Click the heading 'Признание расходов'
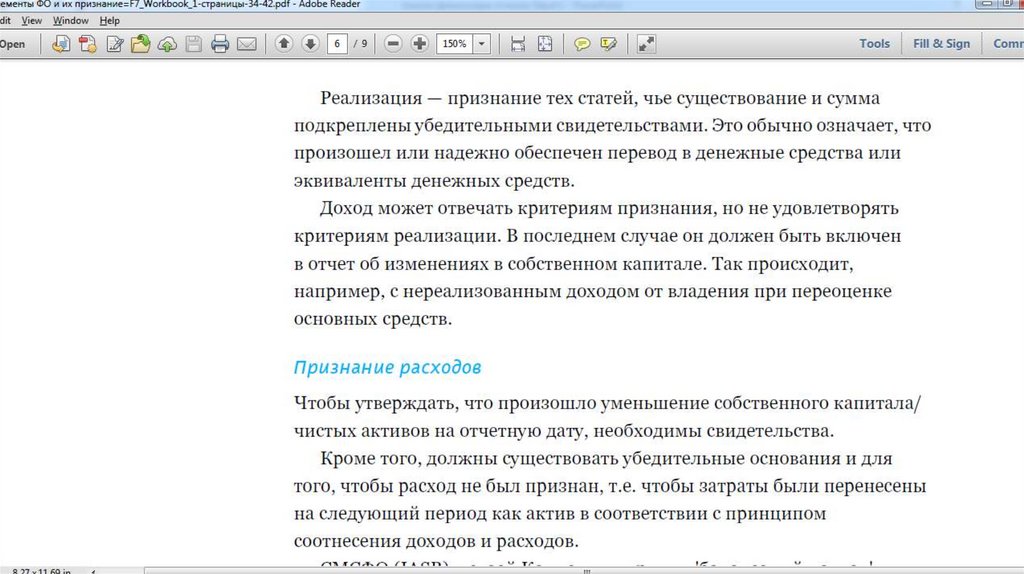 coord(387,367)
